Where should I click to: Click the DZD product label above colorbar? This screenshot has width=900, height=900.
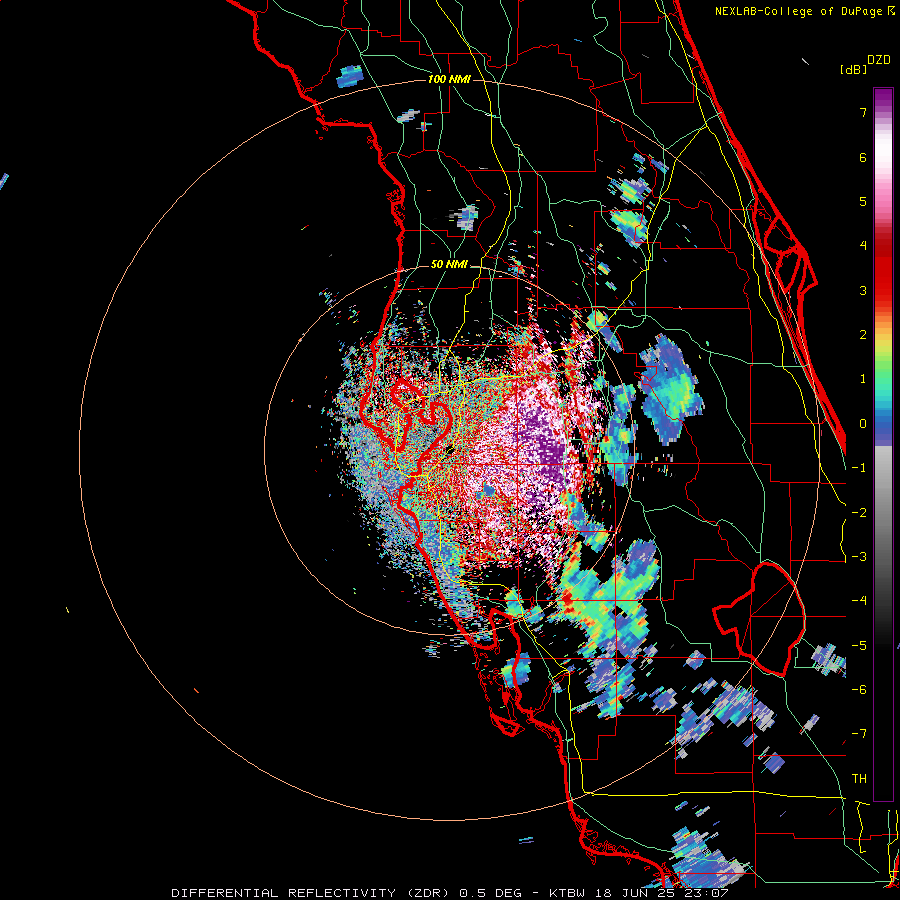pyautogui.click(x=879, y=60)
